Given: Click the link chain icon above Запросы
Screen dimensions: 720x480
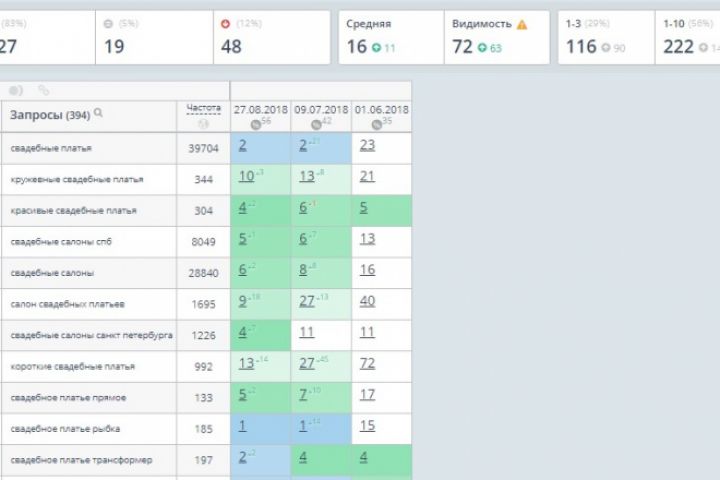Looking at the screenshot, I should pyautogui.click(x=43, y=90).
